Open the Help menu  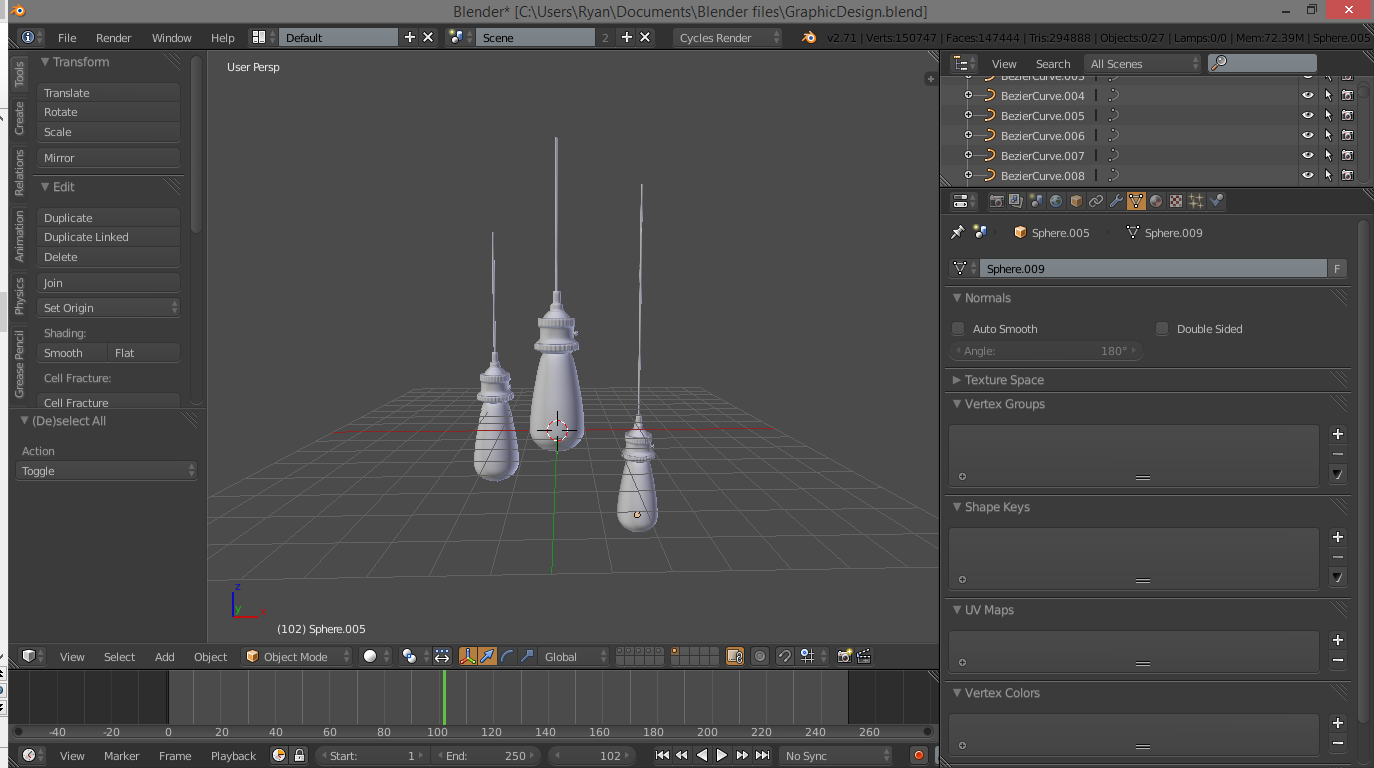coord(222,37)
